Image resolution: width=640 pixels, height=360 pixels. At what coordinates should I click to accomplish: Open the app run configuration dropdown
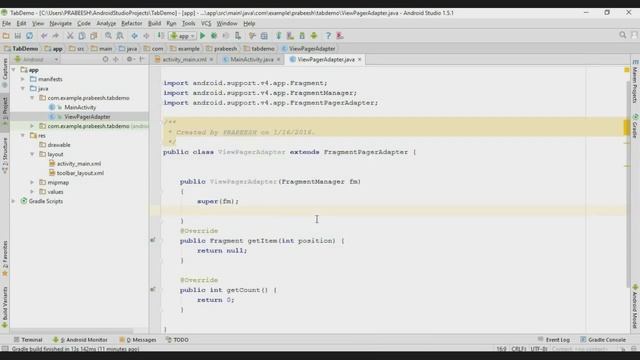(x=182, y=36)
